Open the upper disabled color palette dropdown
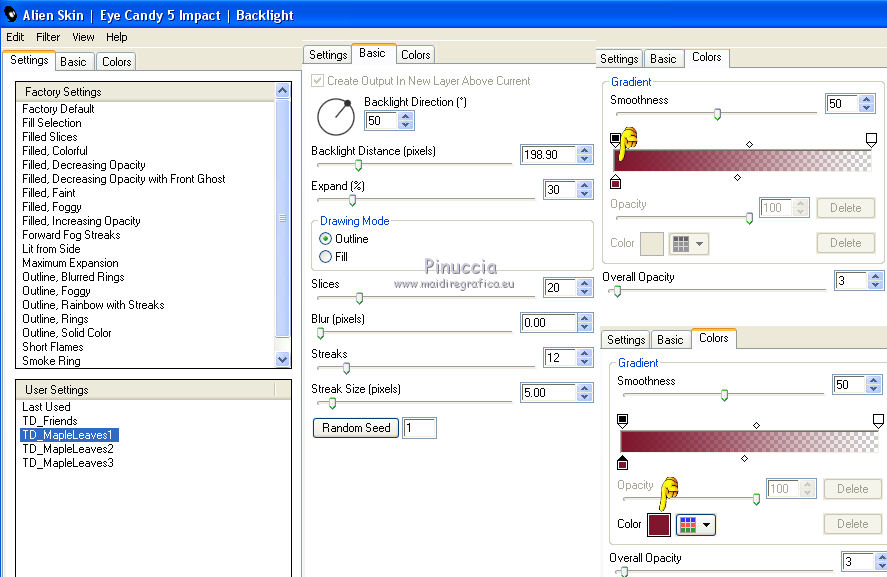This screenshot has height=577, width=887. pyautogui.click(x=688, y=244)
